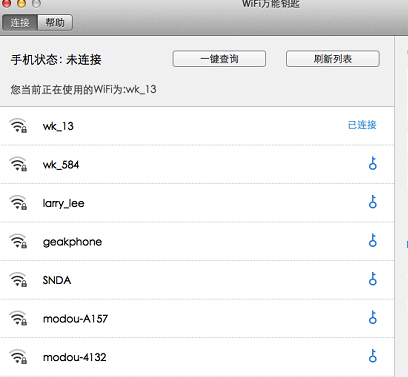Click the WiFi signal icon for SNDA
Image resolution: width=408 pixels, height=377 pixels.
coord(18,280)
